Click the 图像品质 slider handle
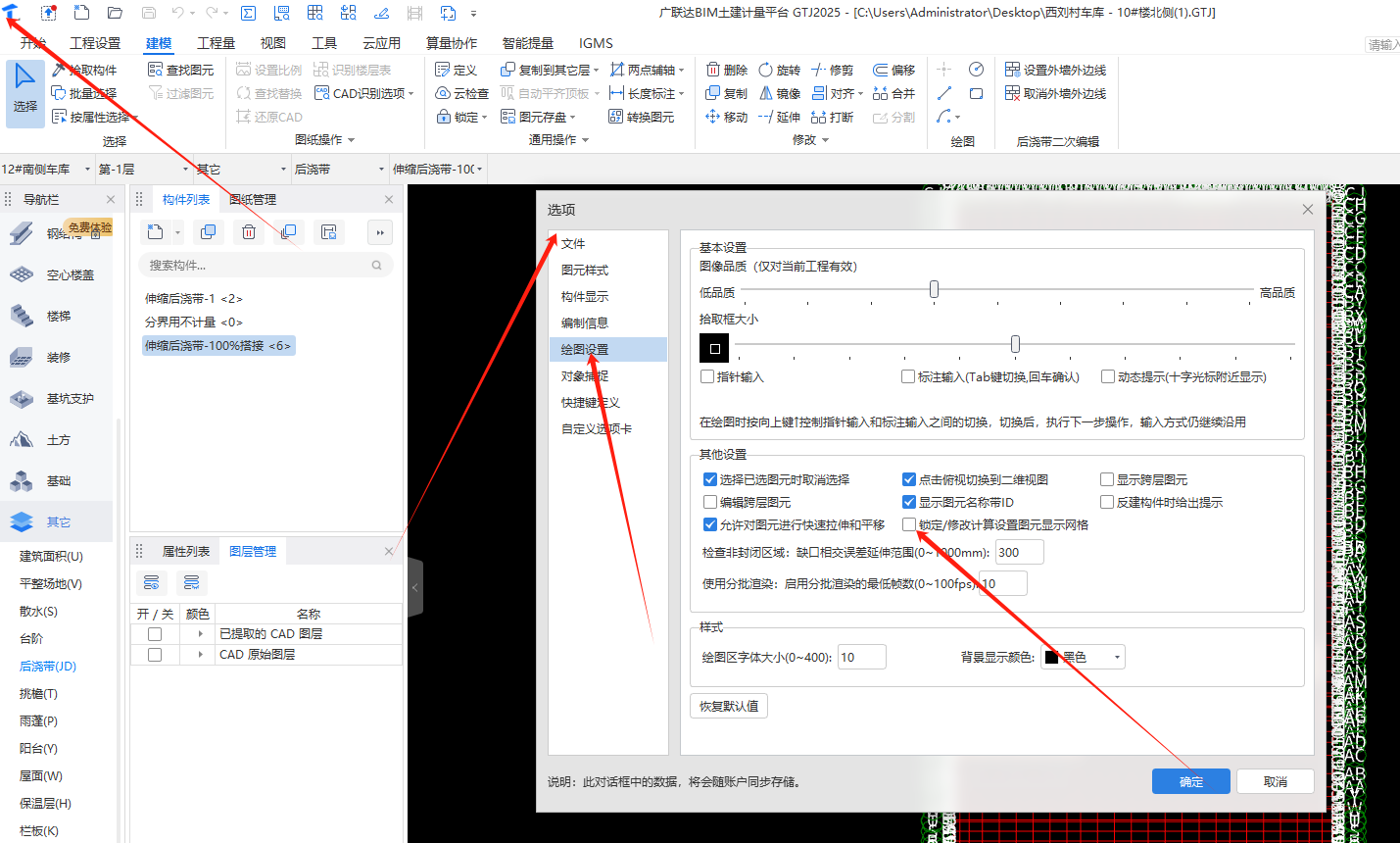This screenshot has height=843, width=1400. [x=934, y=289]
